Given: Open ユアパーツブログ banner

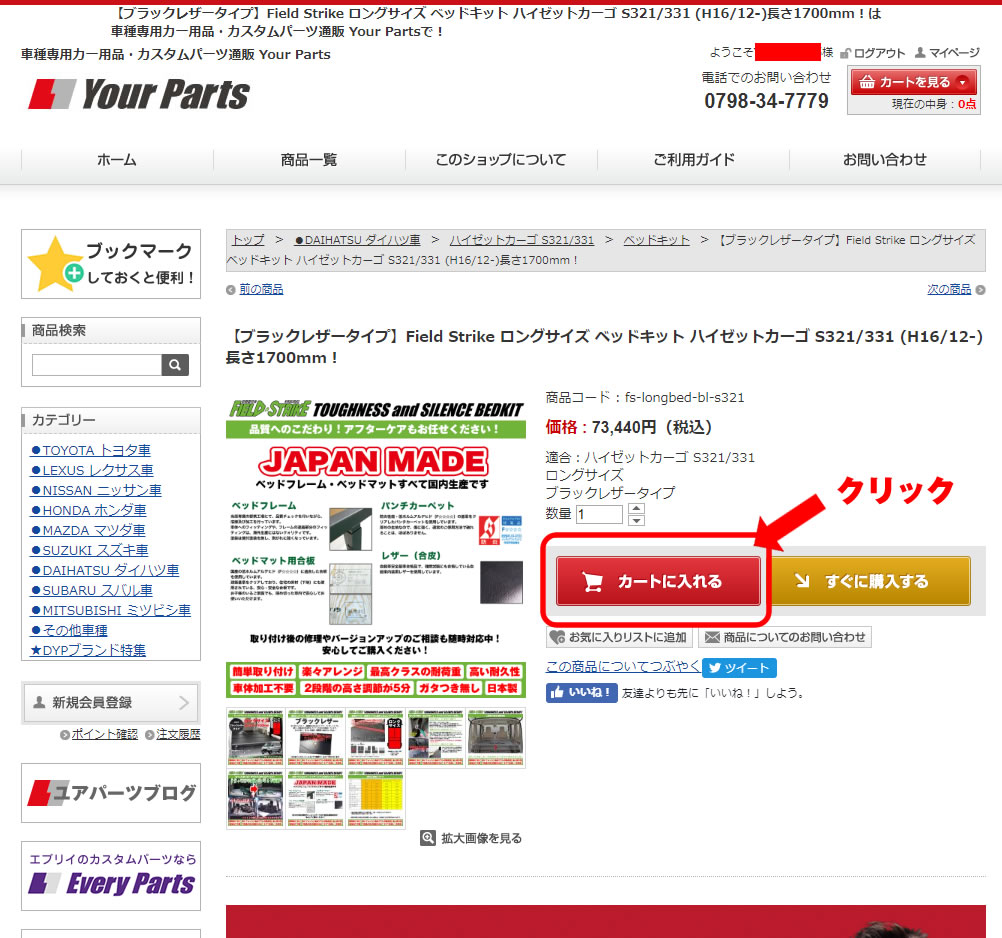Looking at the screenshot, I should coord(111,793).
